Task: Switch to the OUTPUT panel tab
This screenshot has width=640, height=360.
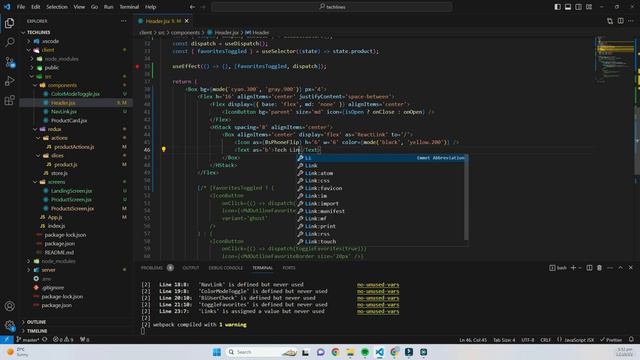Action: (x=191, y=268)
